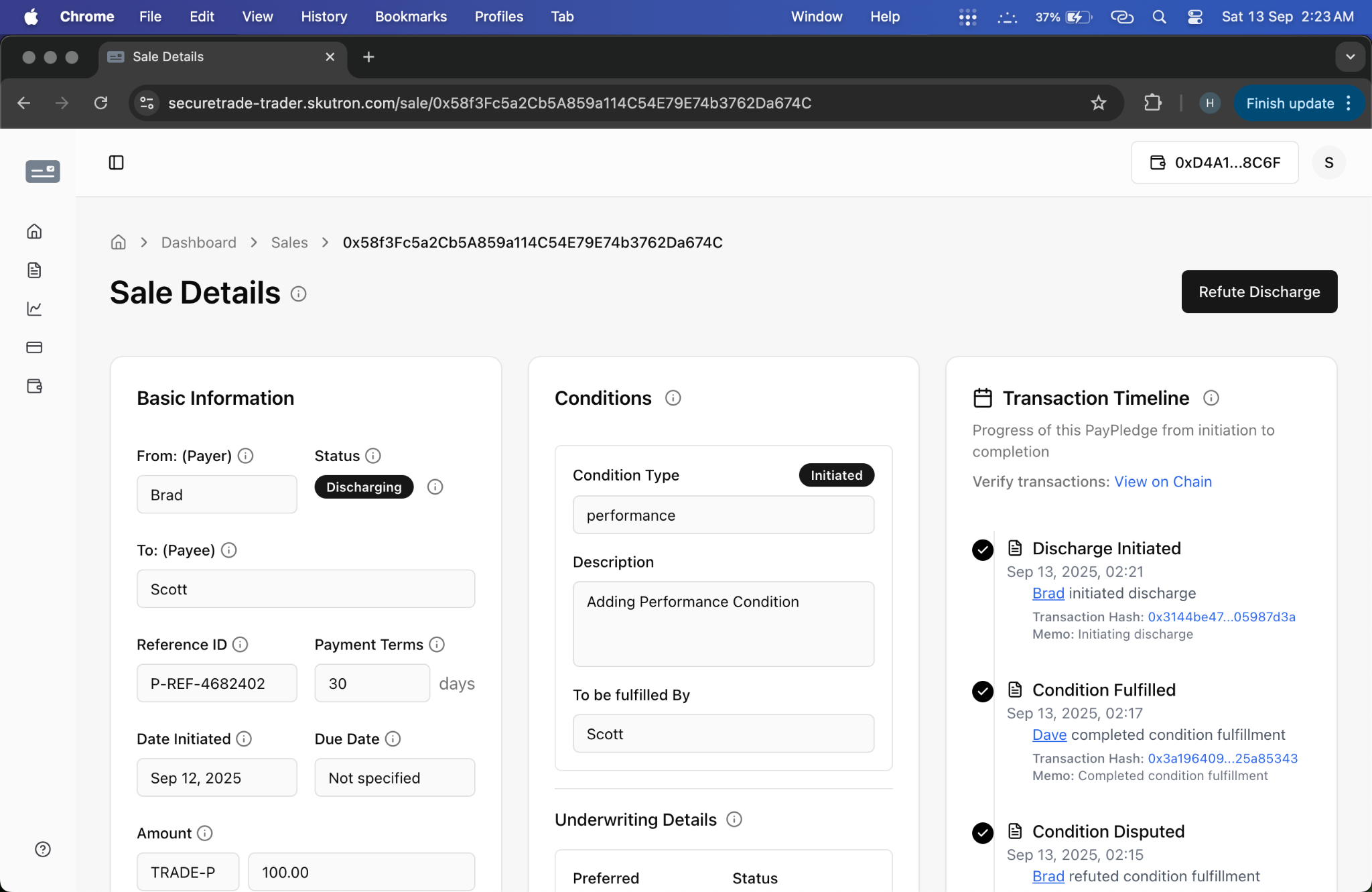Click info icon next to From: (Payer)
Image resolution: width=1372 pixels, height=892 pixels.
click(x=246, y=456)
